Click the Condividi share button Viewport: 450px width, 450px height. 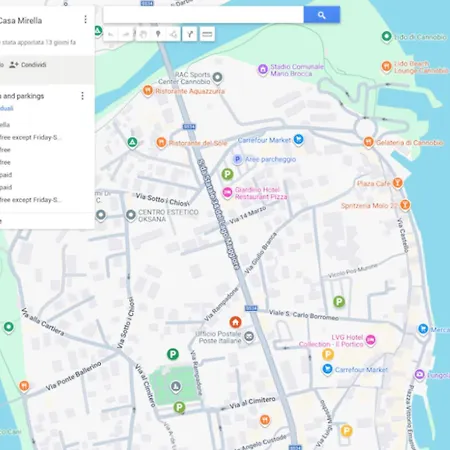(28, 65)
